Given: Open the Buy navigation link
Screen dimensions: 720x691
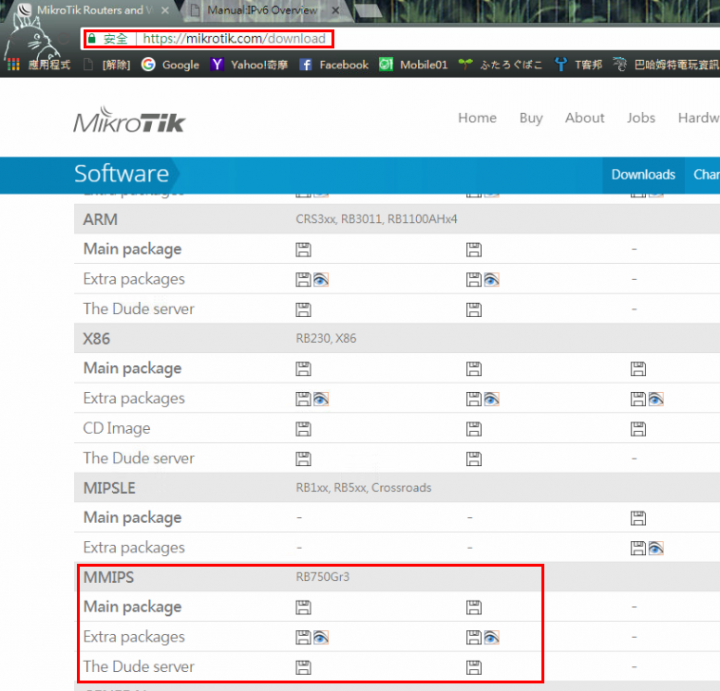Looking at the screenshot, I should 531,118.
